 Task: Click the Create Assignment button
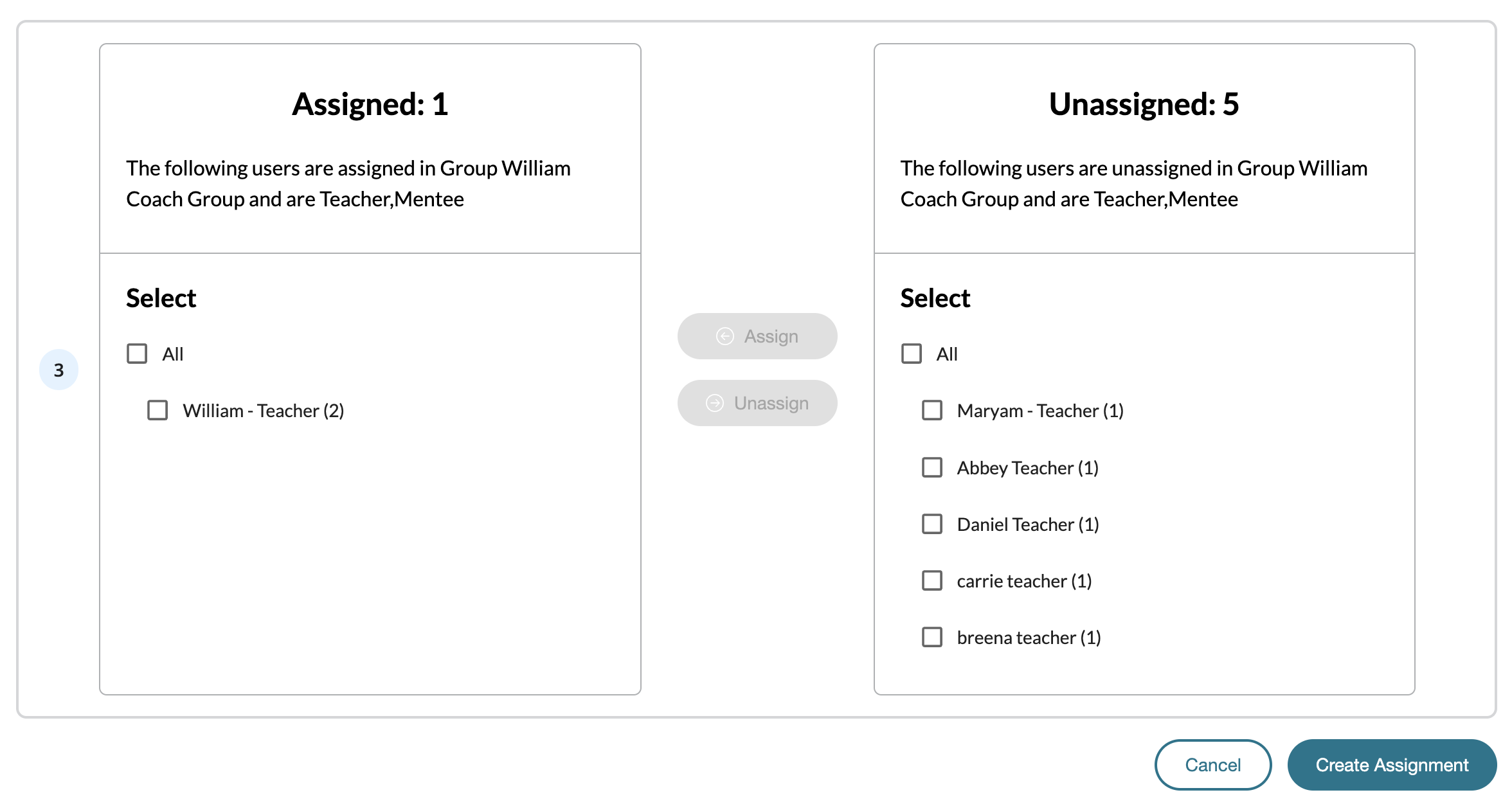pyautogui.click(x=1392, y=765)
